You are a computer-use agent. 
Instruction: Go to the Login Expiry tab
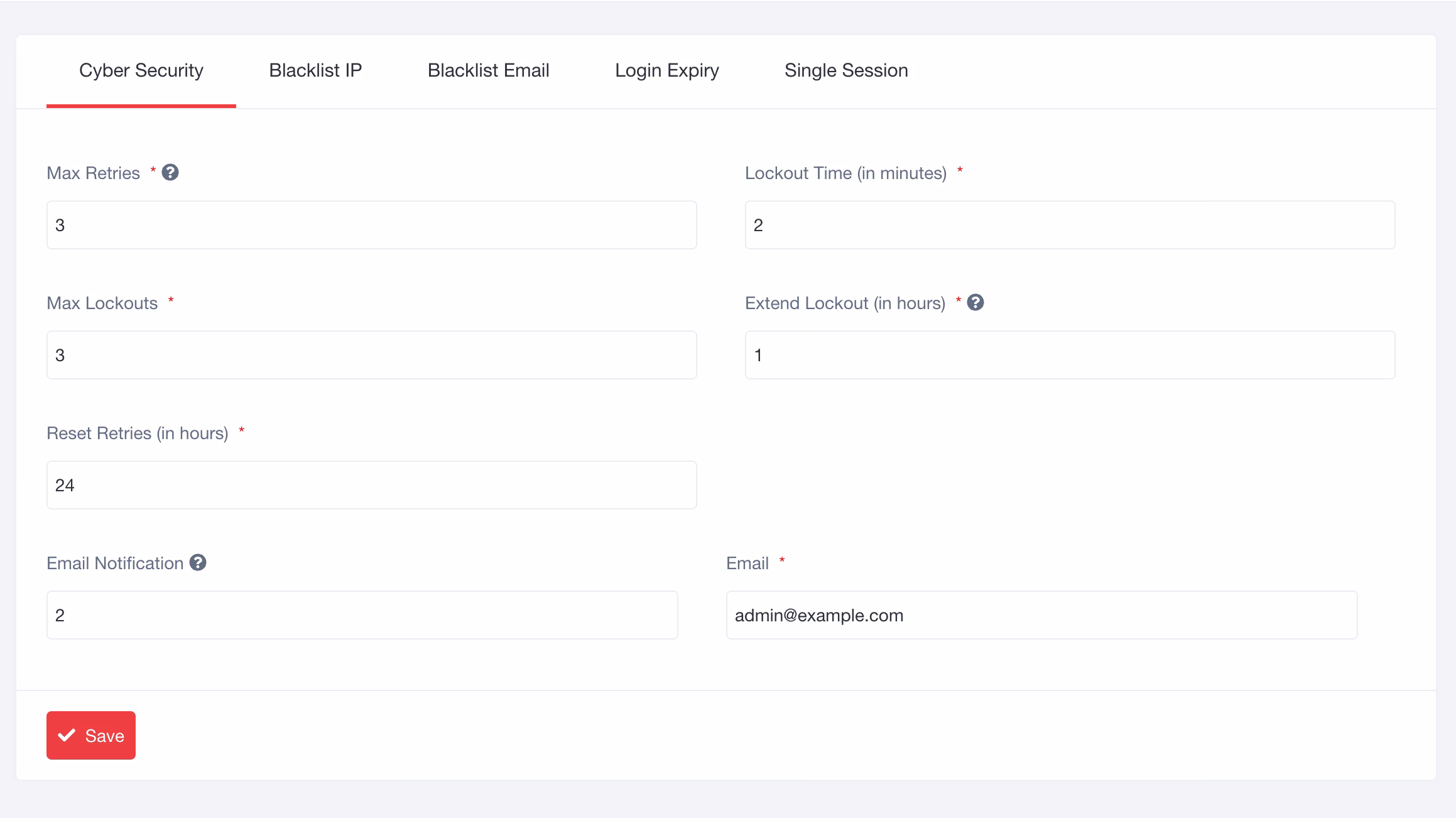click(x=666, y=70)
